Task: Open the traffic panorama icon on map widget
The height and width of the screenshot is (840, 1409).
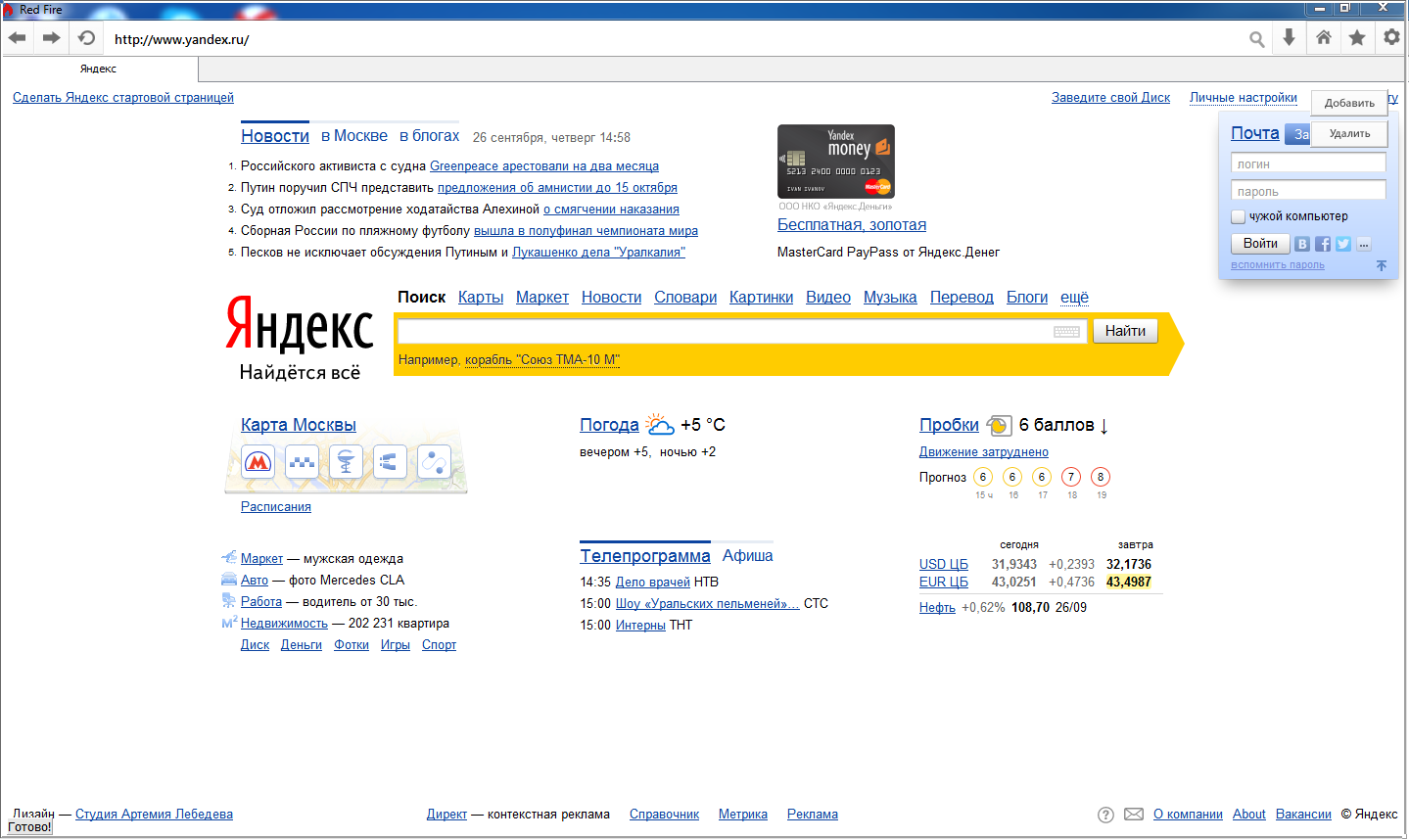Action: coord(389,462)
